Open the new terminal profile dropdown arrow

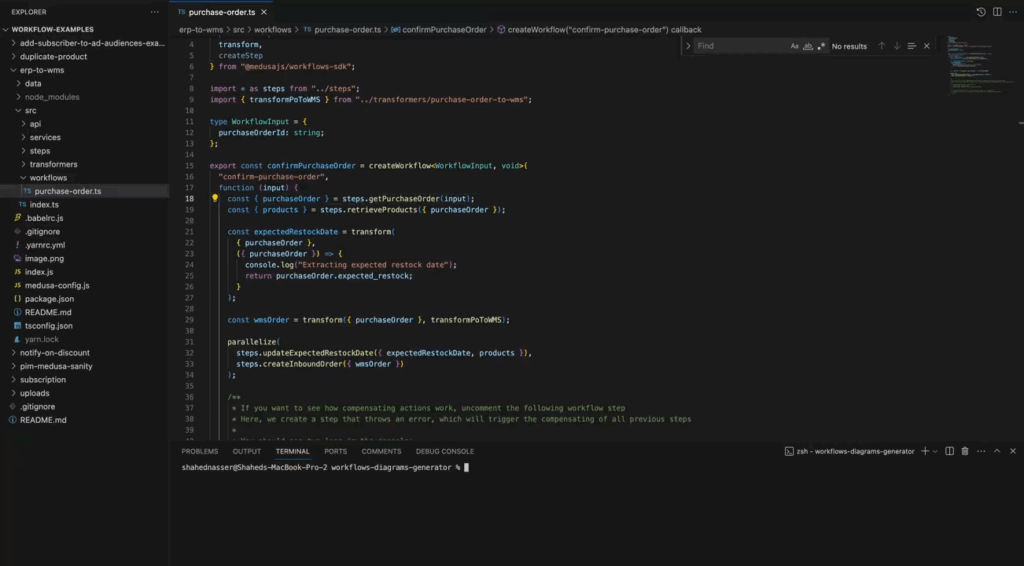coord(934,451)
